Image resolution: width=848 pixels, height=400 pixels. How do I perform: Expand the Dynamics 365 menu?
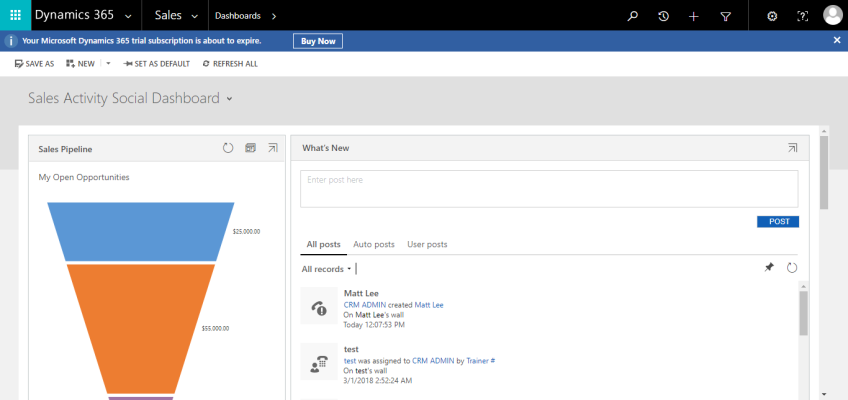(x=128, y=16)
